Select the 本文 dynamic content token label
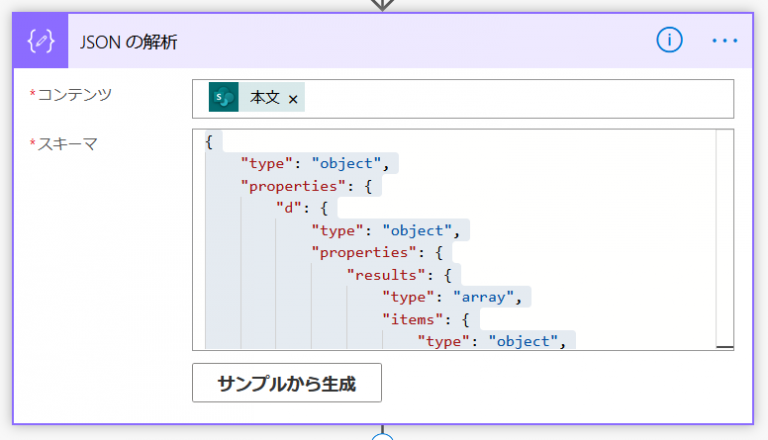The width and height of the screenshot is (768, 440). pyautogui.click(x=265, y=99)
